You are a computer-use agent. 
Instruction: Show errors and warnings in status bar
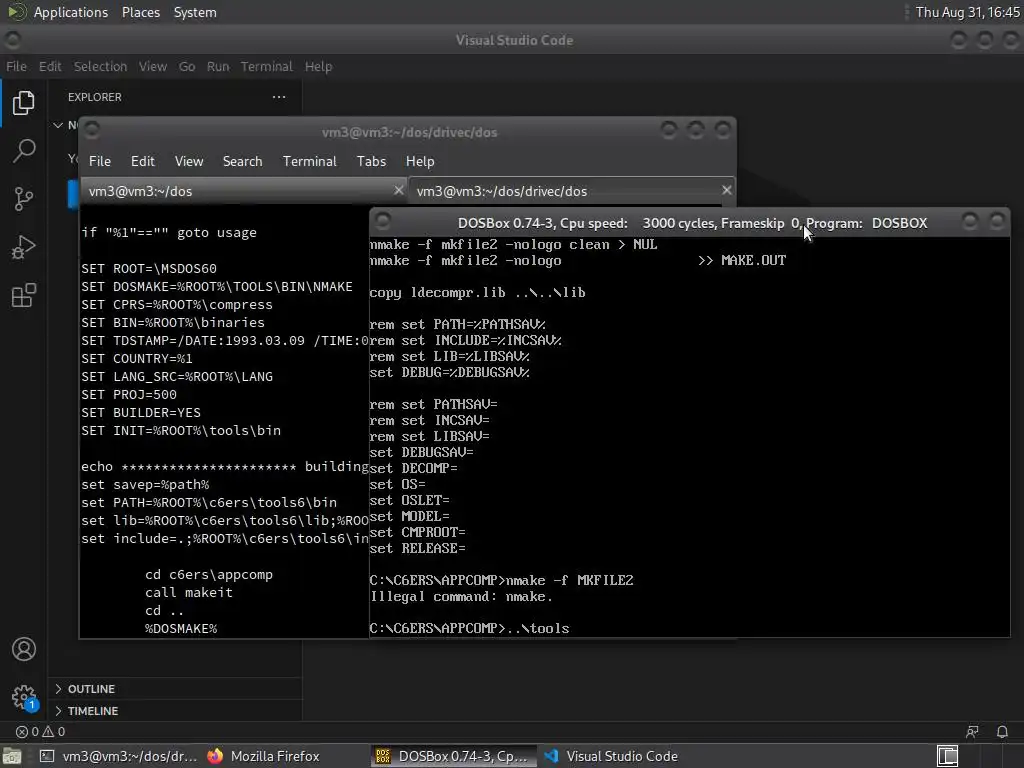40,731
